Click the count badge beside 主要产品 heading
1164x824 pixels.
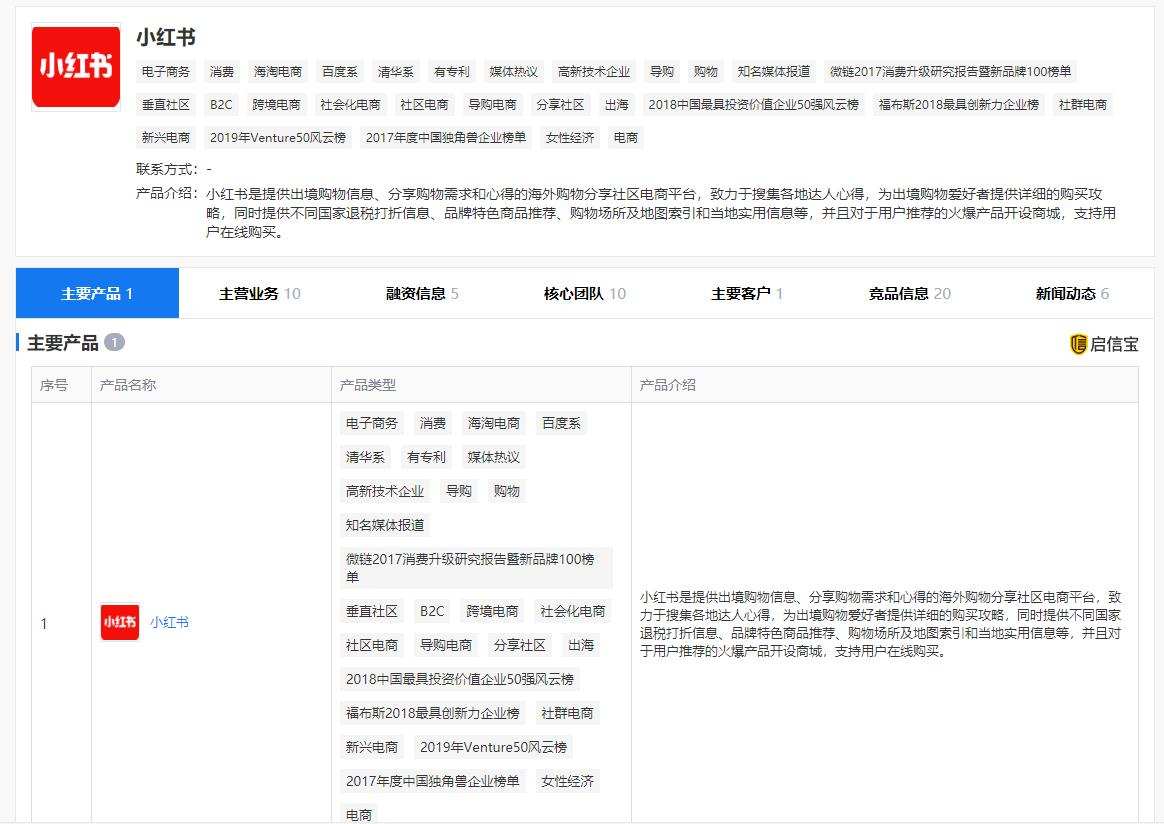pyautogui.click(x=114, y=342)
